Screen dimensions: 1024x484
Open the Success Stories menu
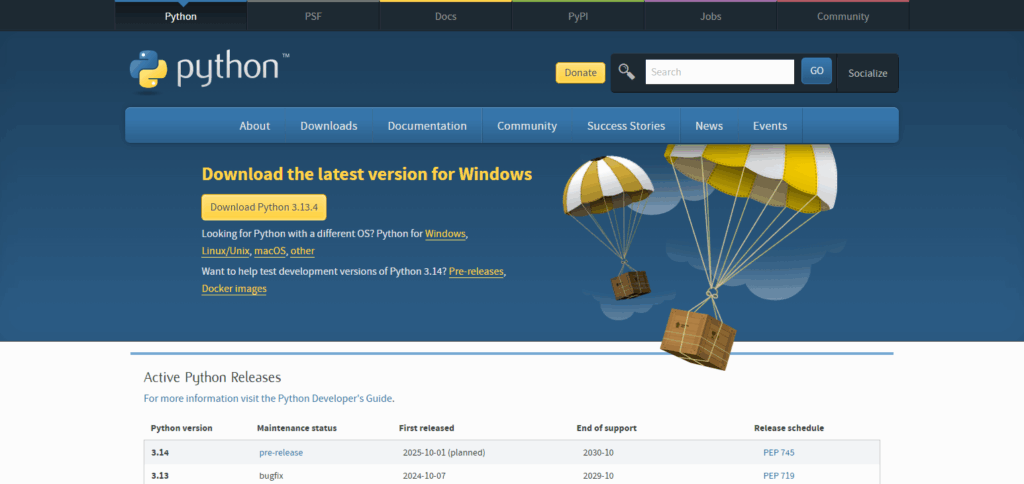click(x=626, y=126)
